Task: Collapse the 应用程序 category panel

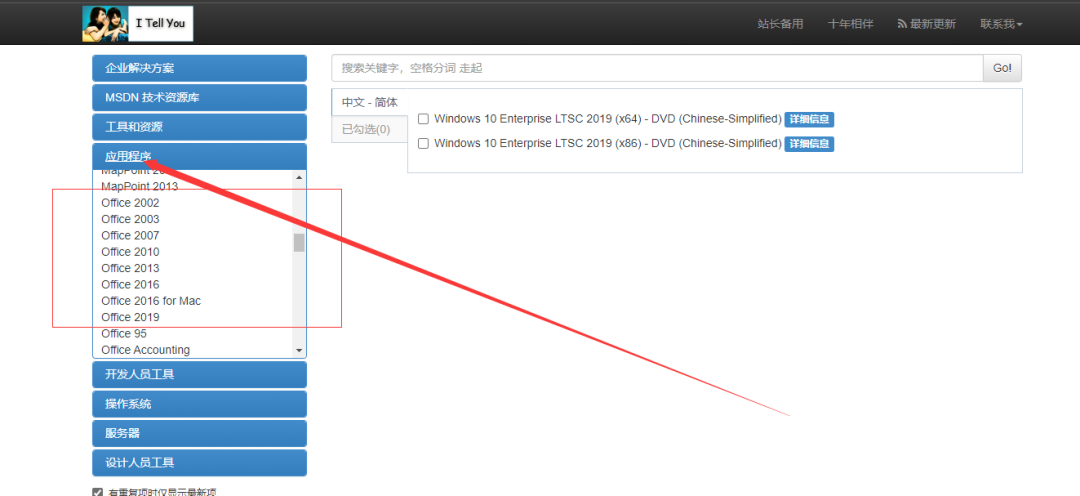Action: click(199, 156)
